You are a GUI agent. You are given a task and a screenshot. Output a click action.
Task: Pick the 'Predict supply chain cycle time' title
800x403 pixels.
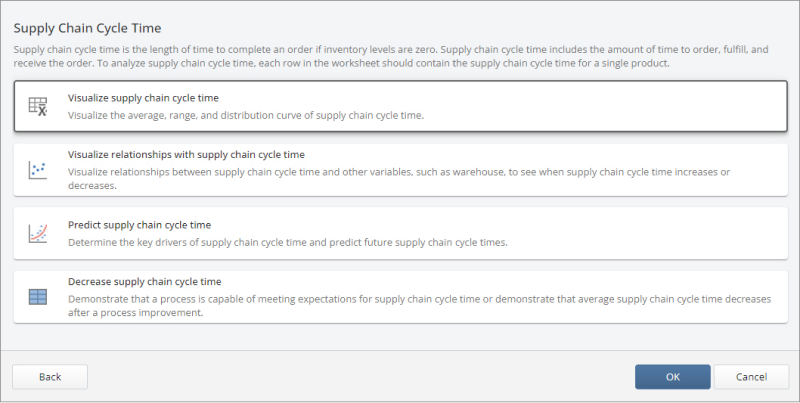coord(139,225)
